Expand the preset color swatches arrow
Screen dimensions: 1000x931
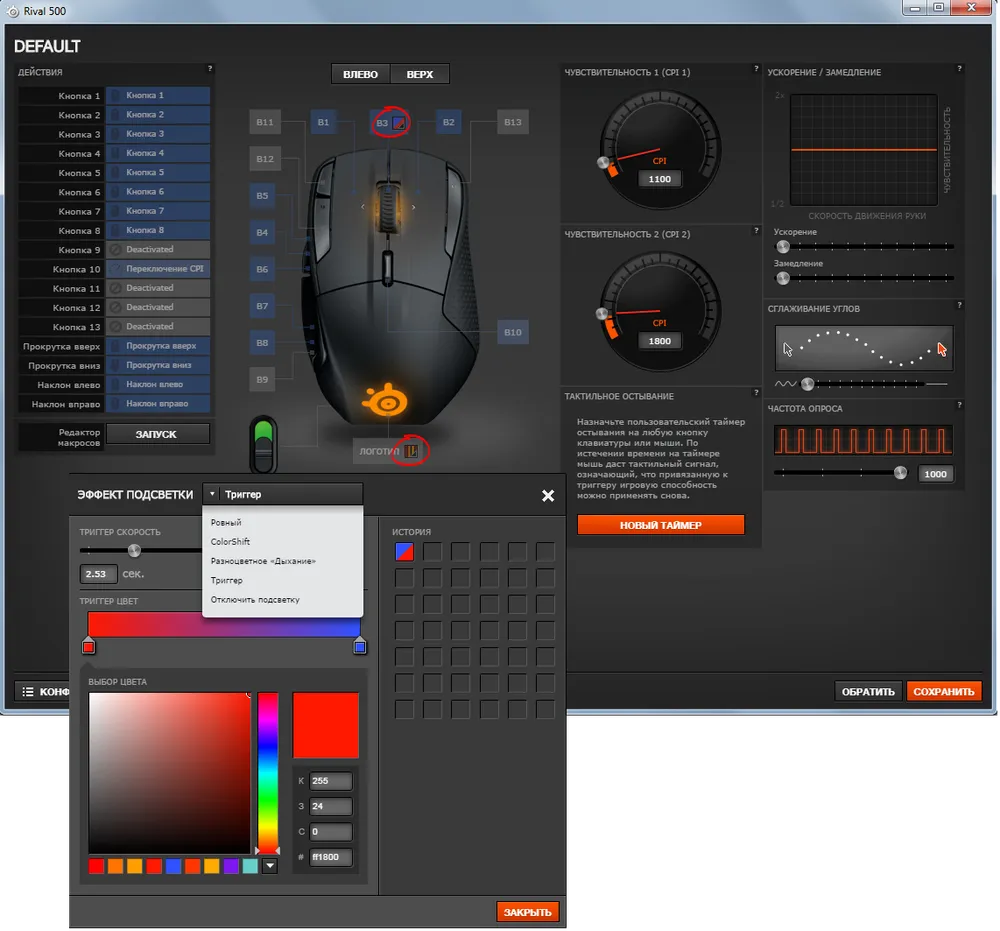click(269, 866)
